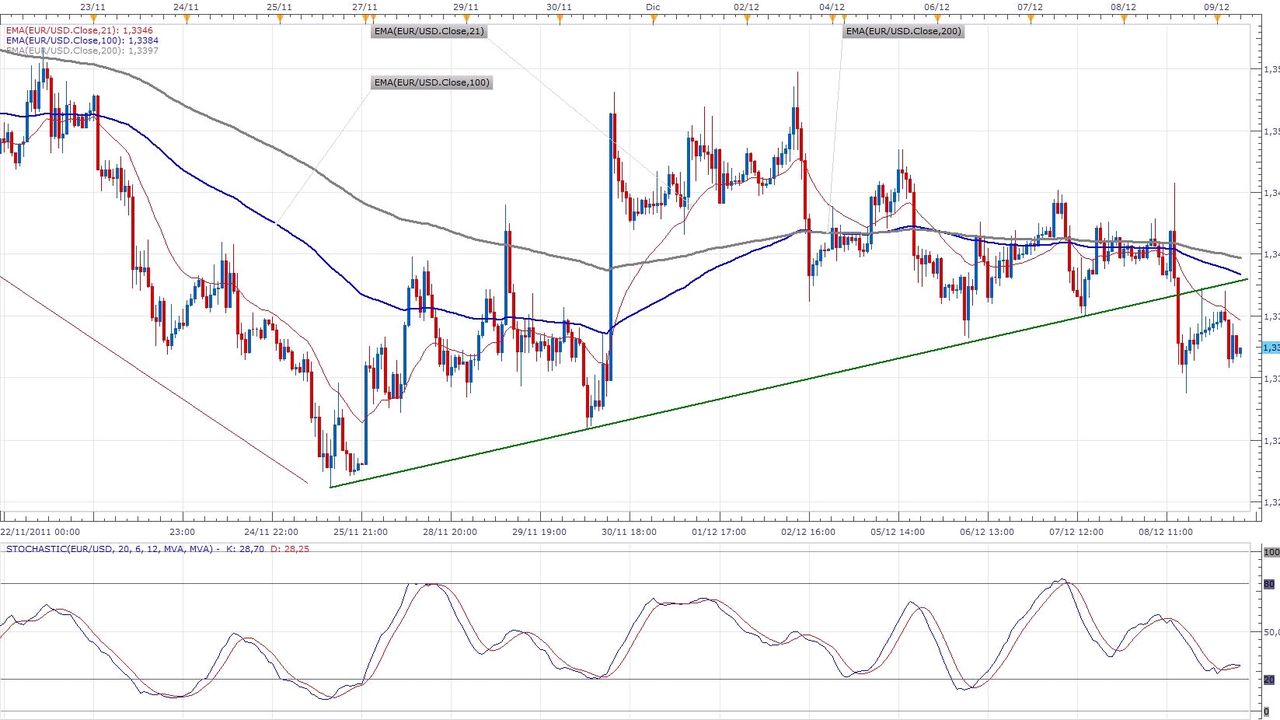Click the orange day marker under 23/11
Image resolution: width=1280 pixels, height=720 pixels.
coord(92,18)
